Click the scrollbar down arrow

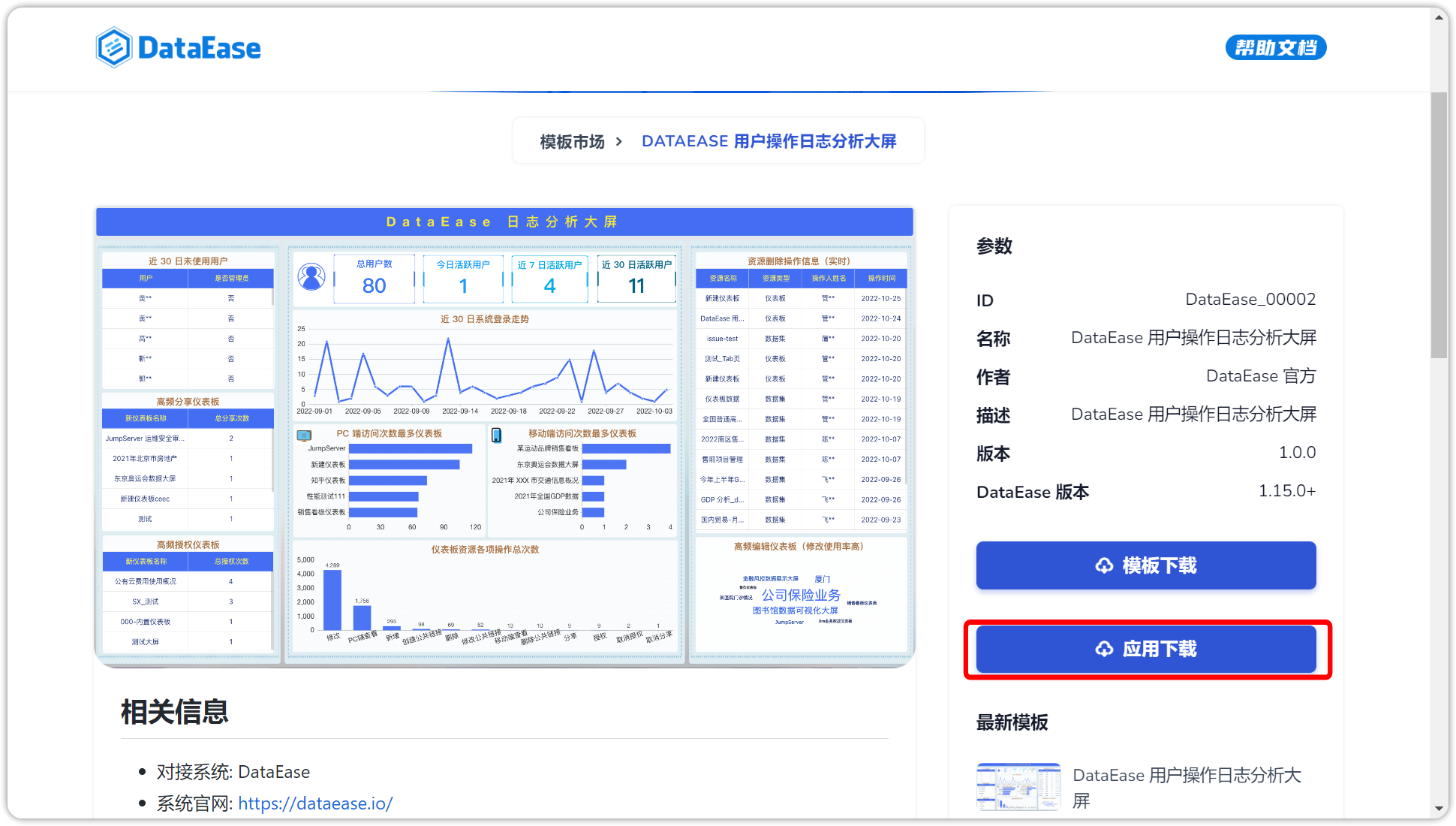click(x=1439, y=809)
